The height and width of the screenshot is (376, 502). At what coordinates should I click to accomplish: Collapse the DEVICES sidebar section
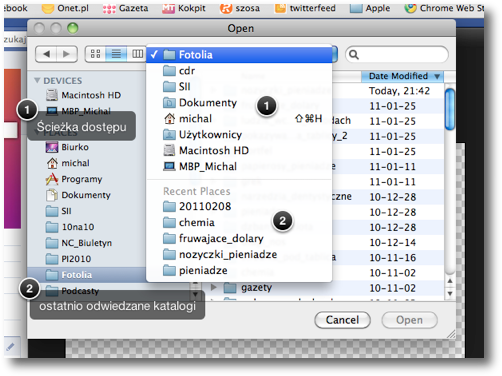[x=37, y=81]
